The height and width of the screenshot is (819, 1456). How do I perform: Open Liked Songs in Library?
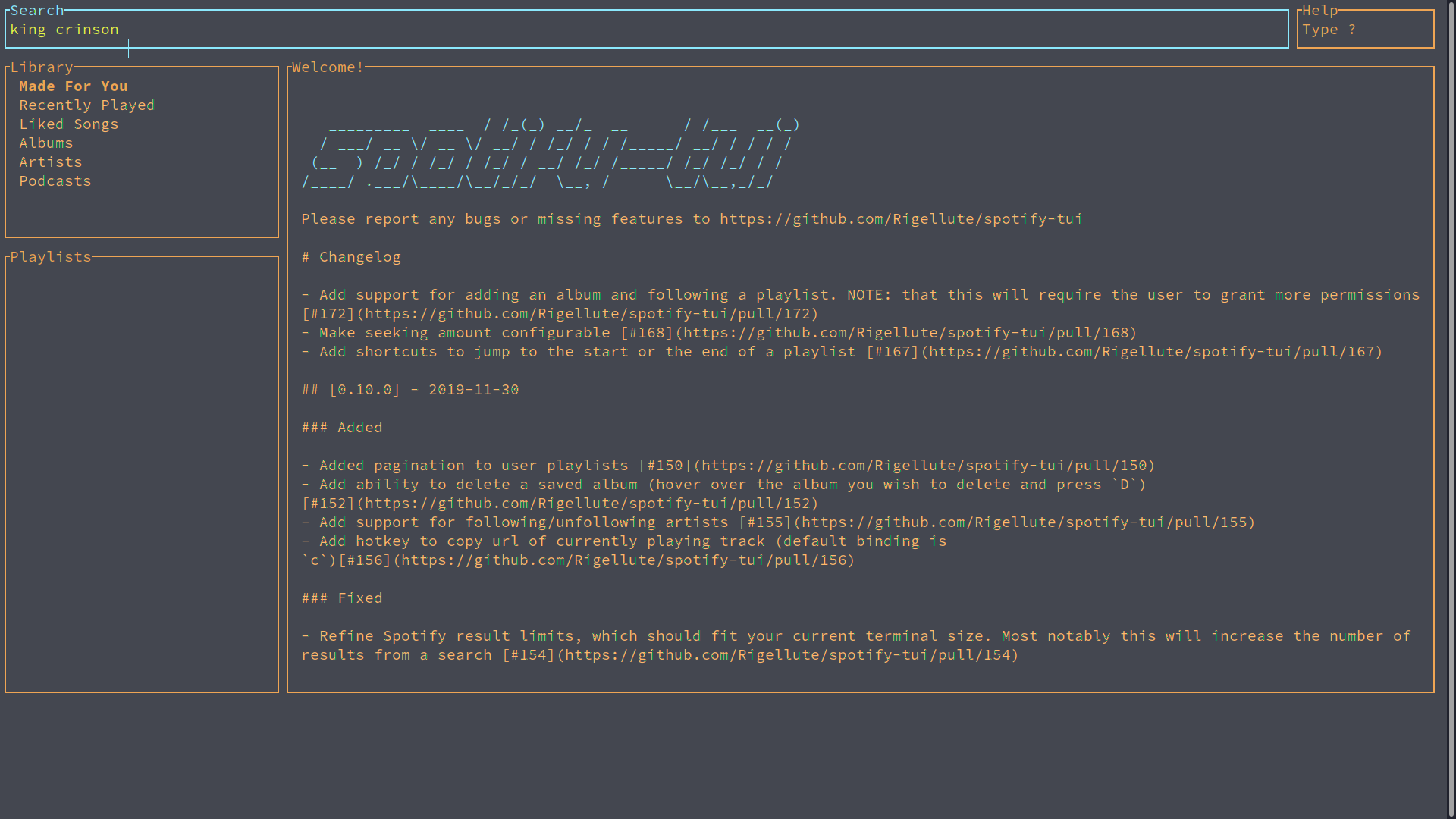(x=68, y=124)
